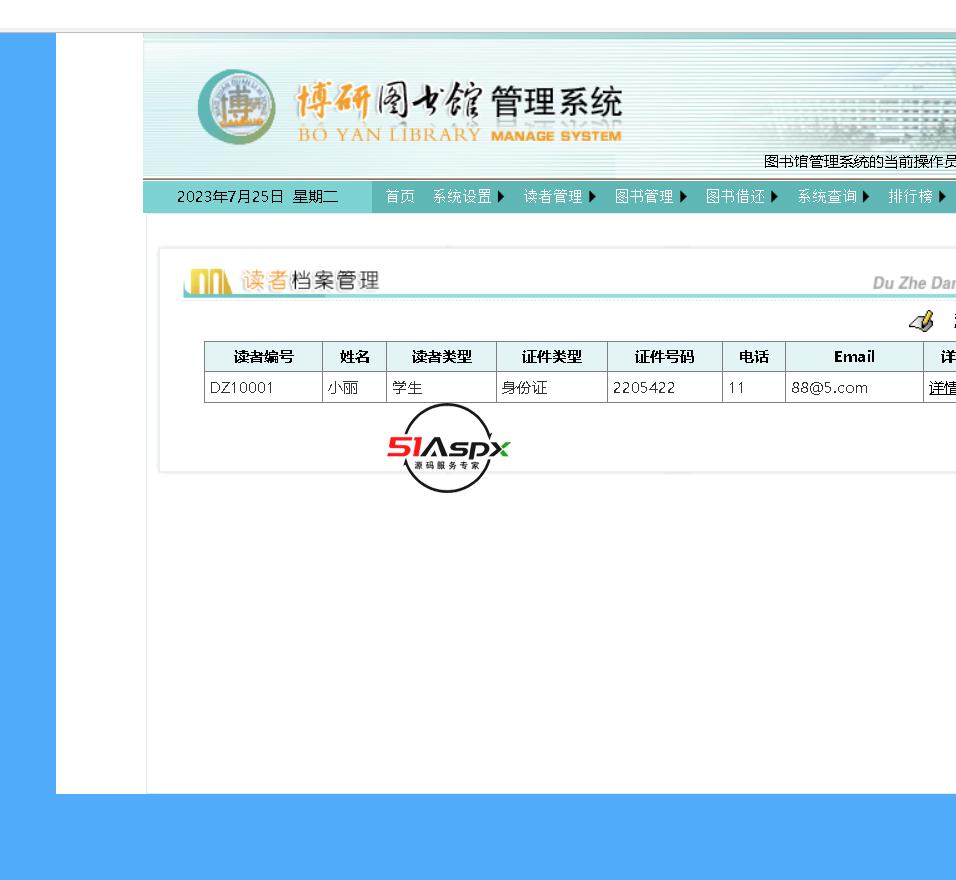Select the ID type cell 身份证

[552, 388]
